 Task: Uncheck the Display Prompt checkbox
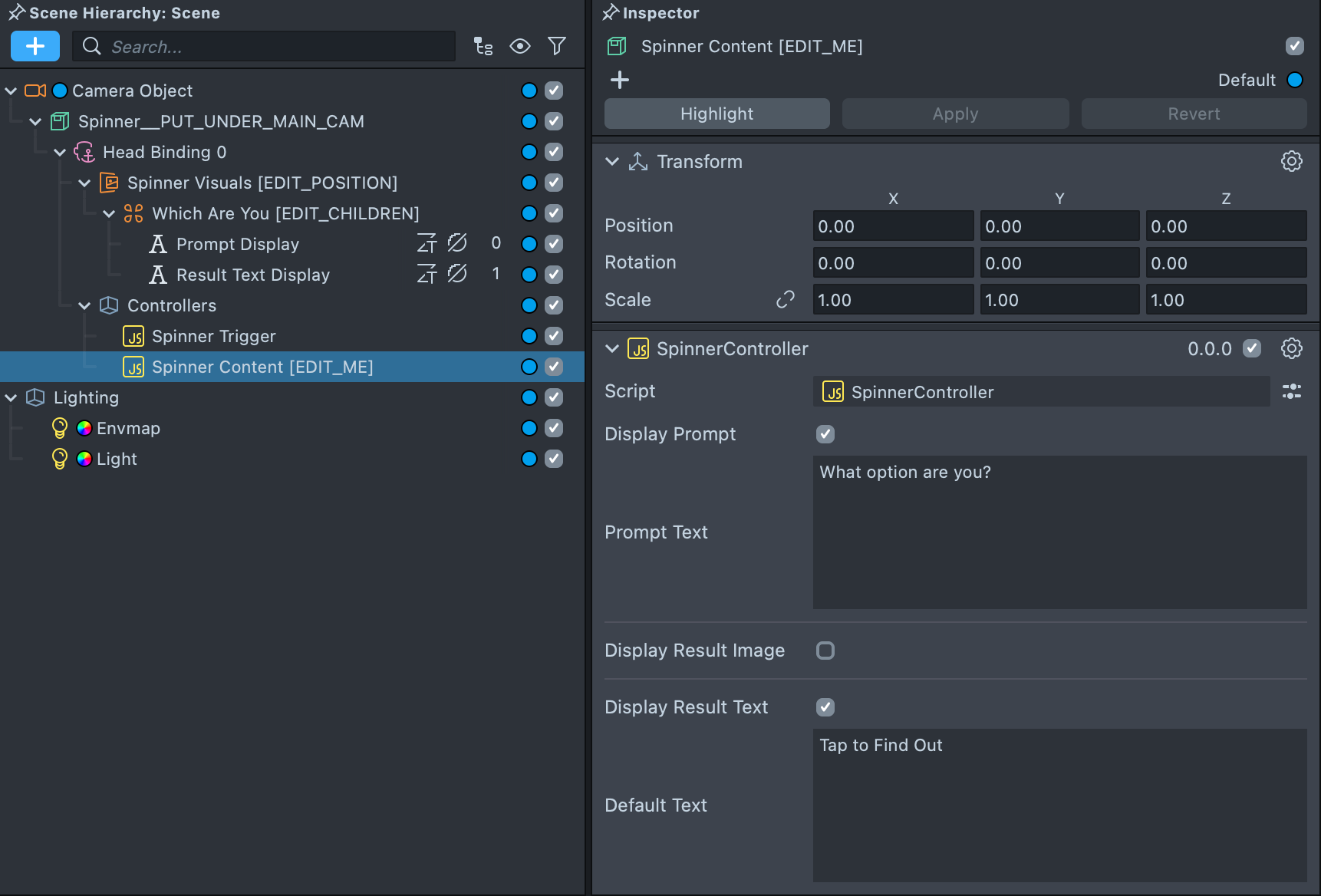point(825,434)
